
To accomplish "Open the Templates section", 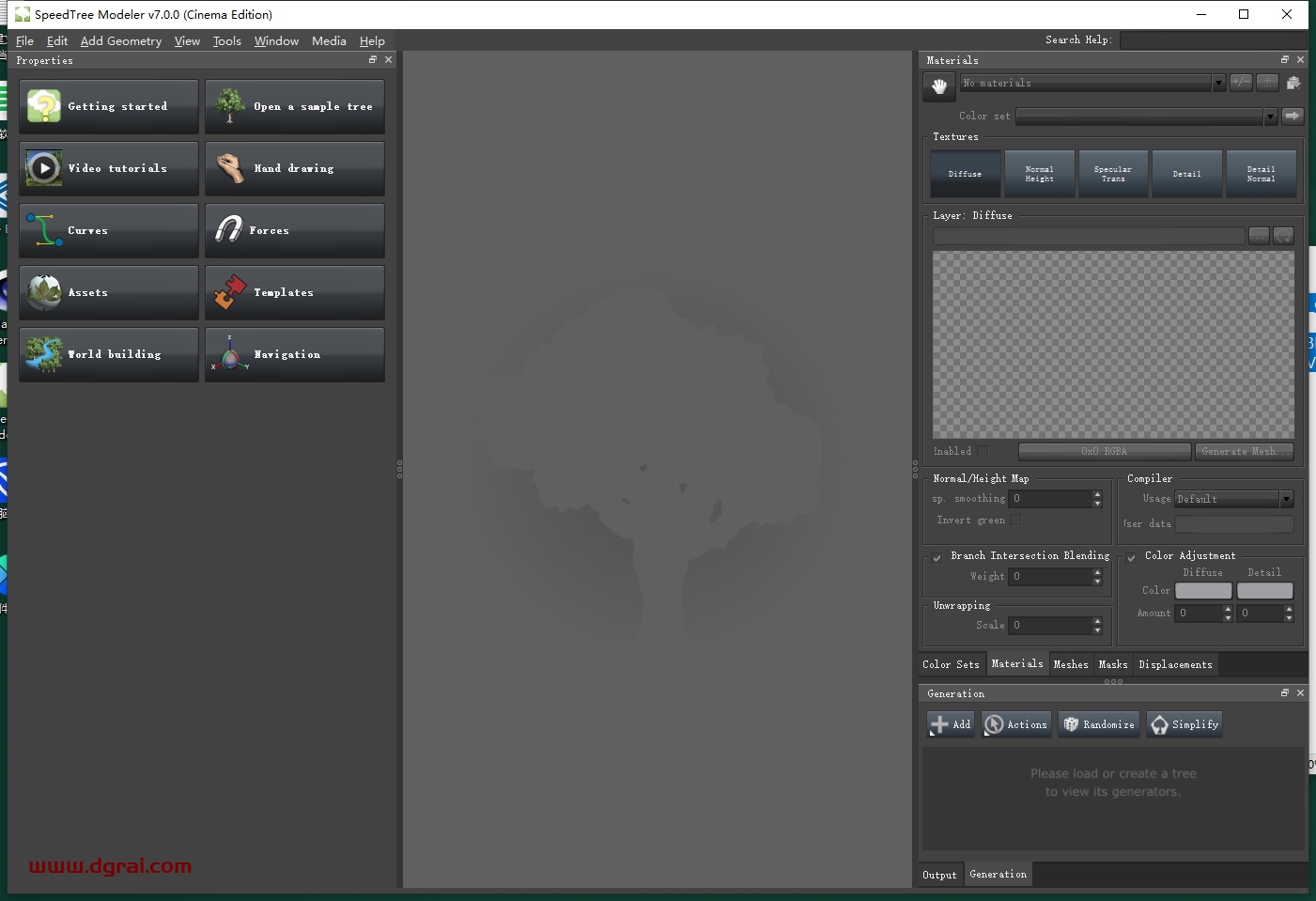I will [295, 292].
